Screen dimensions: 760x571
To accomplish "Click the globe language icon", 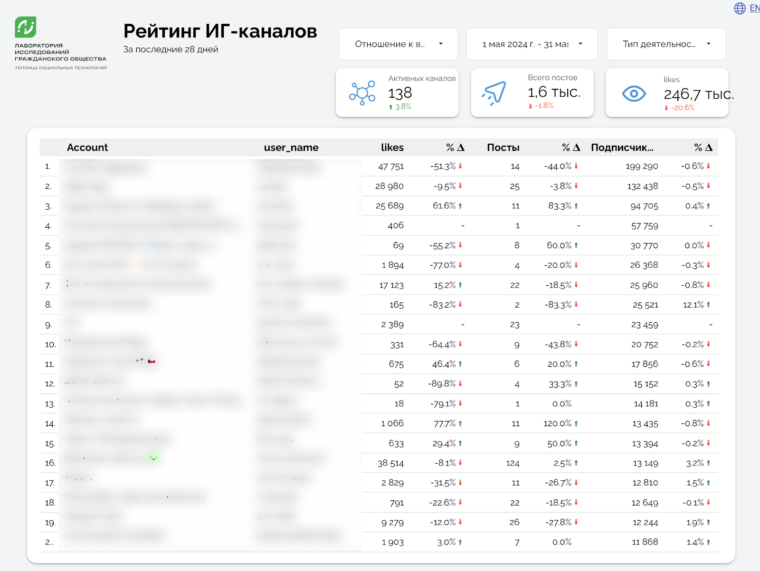I will [740, 8].
